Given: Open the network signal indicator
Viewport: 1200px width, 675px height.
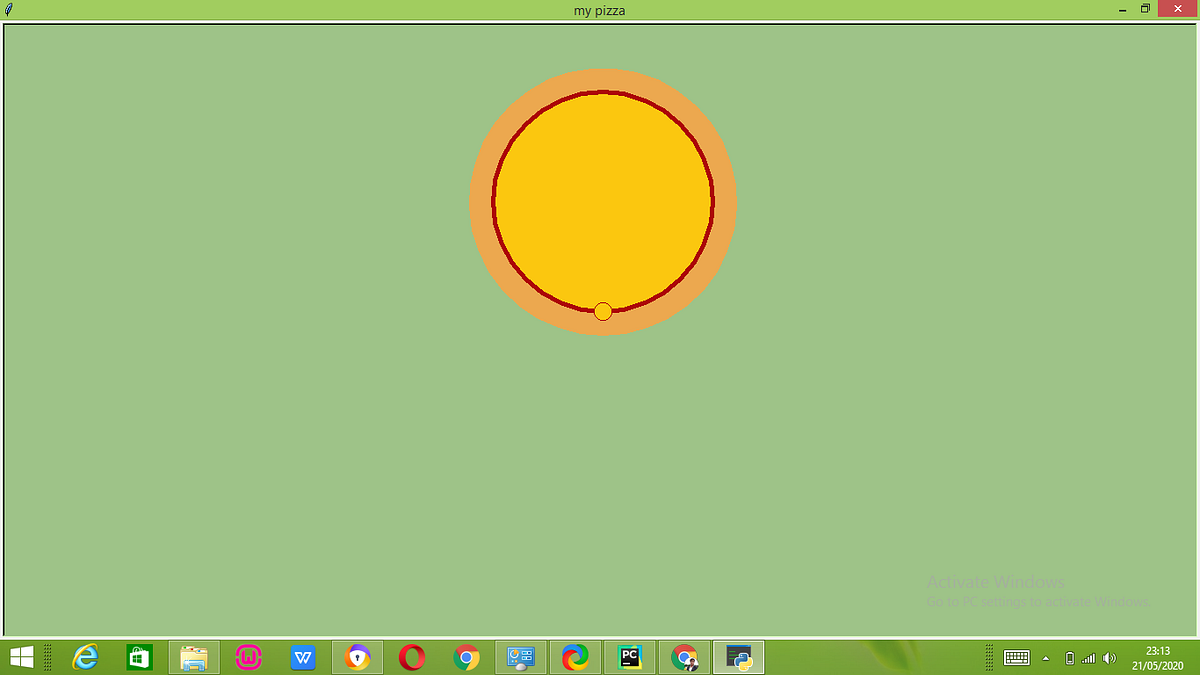Looking at the screenshot, I should tap(1090, 657).
